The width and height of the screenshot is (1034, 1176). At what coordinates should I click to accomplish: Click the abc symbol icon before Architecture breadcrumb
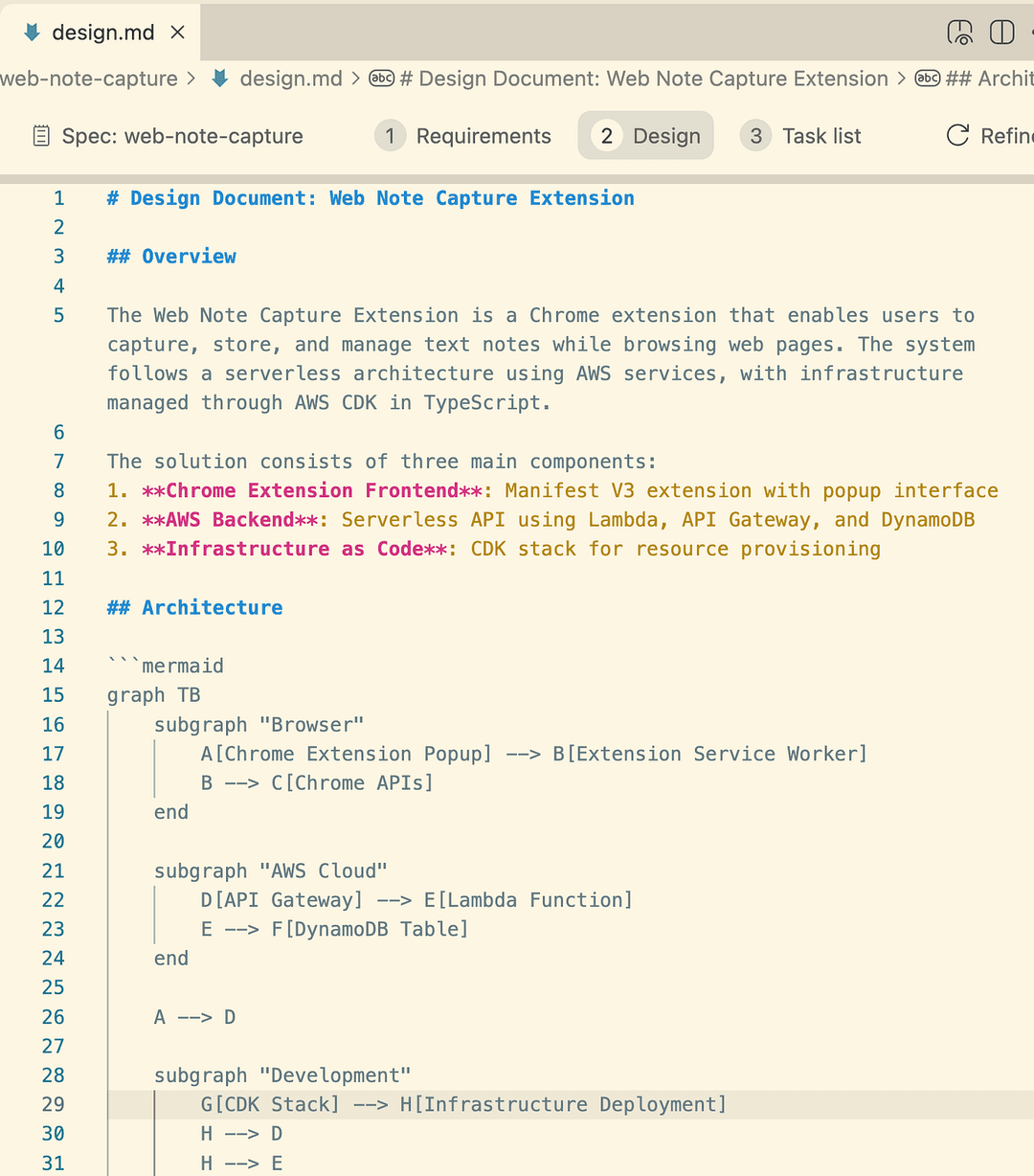point(928,79)
